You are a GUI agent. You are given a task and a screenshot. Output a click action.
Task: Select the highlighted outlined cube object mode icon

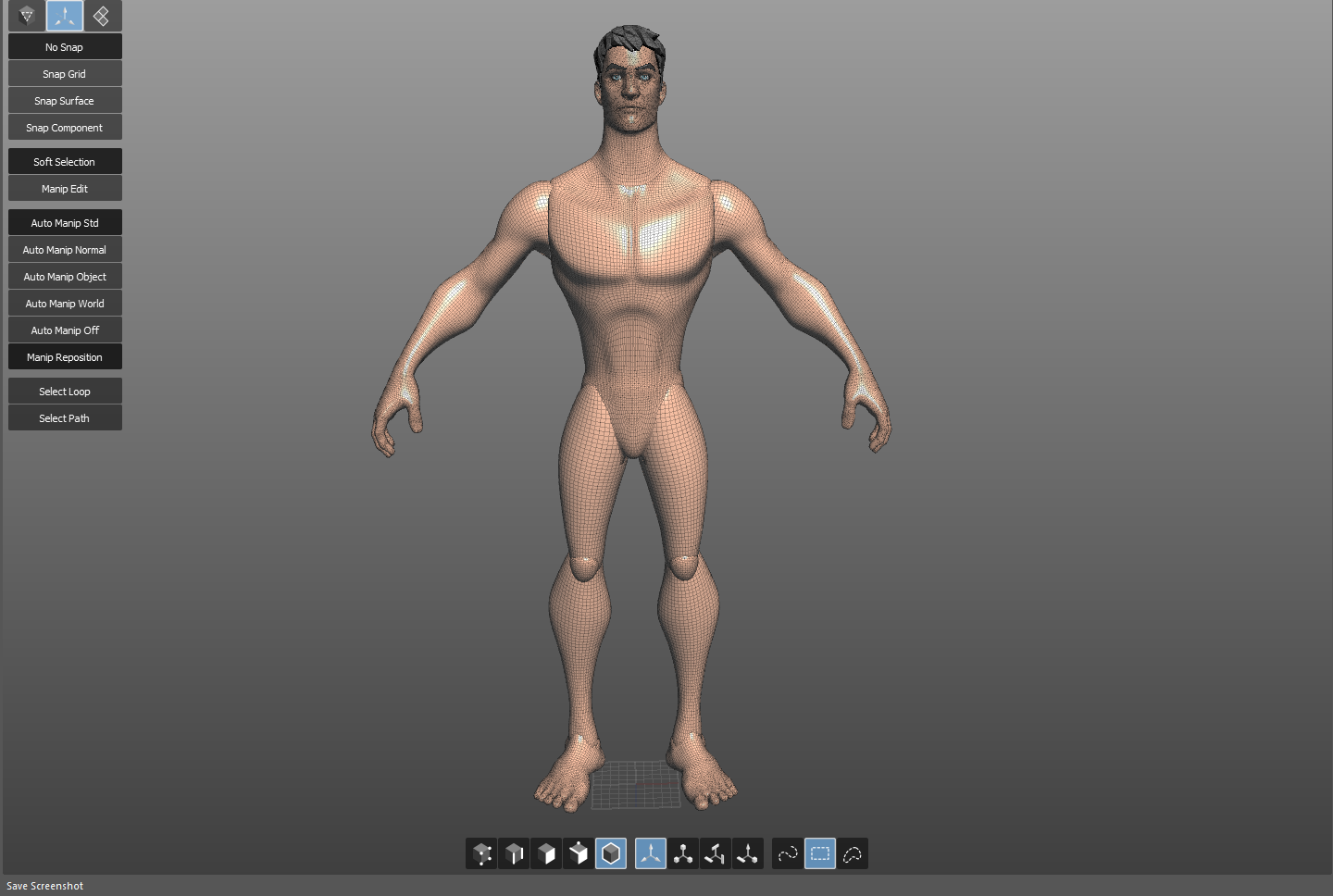[611, 853]
